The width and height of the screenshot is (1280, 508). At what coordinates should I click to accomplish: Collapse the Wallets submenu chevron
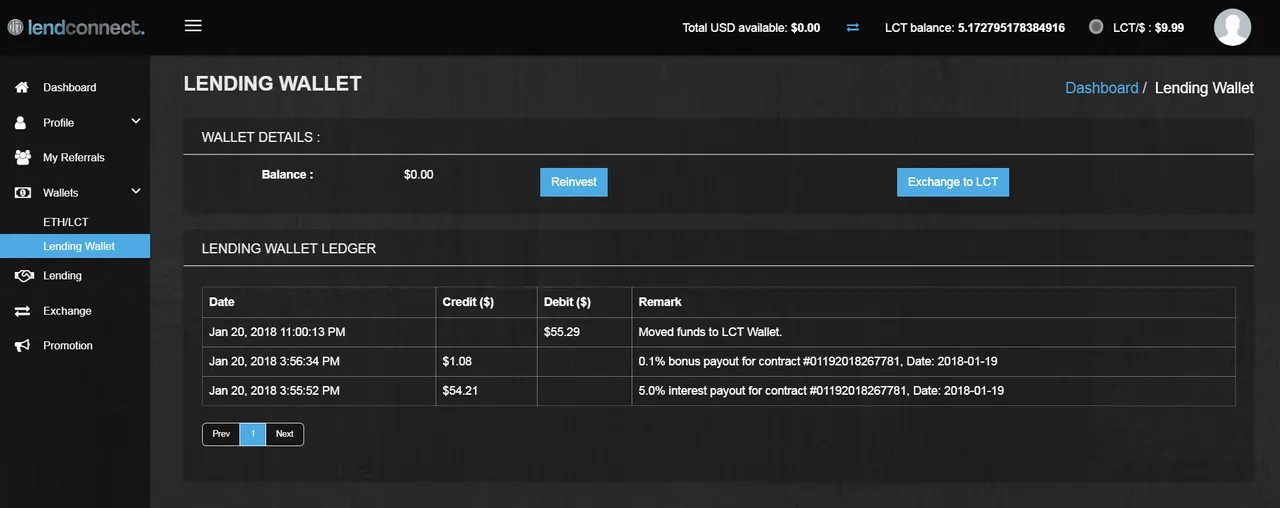click(136, 192)
